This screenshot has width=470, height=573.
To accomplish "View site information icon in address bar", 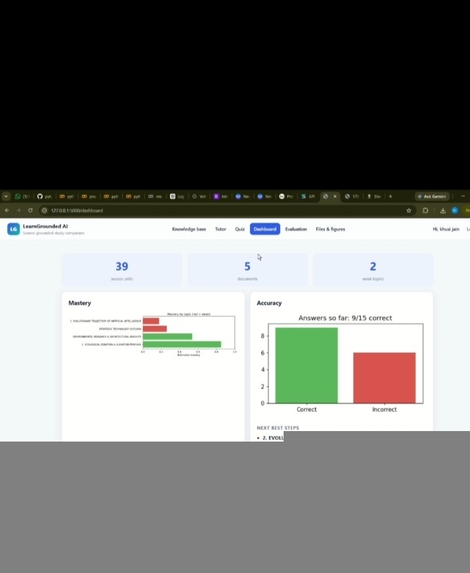I will coord(44,210).
